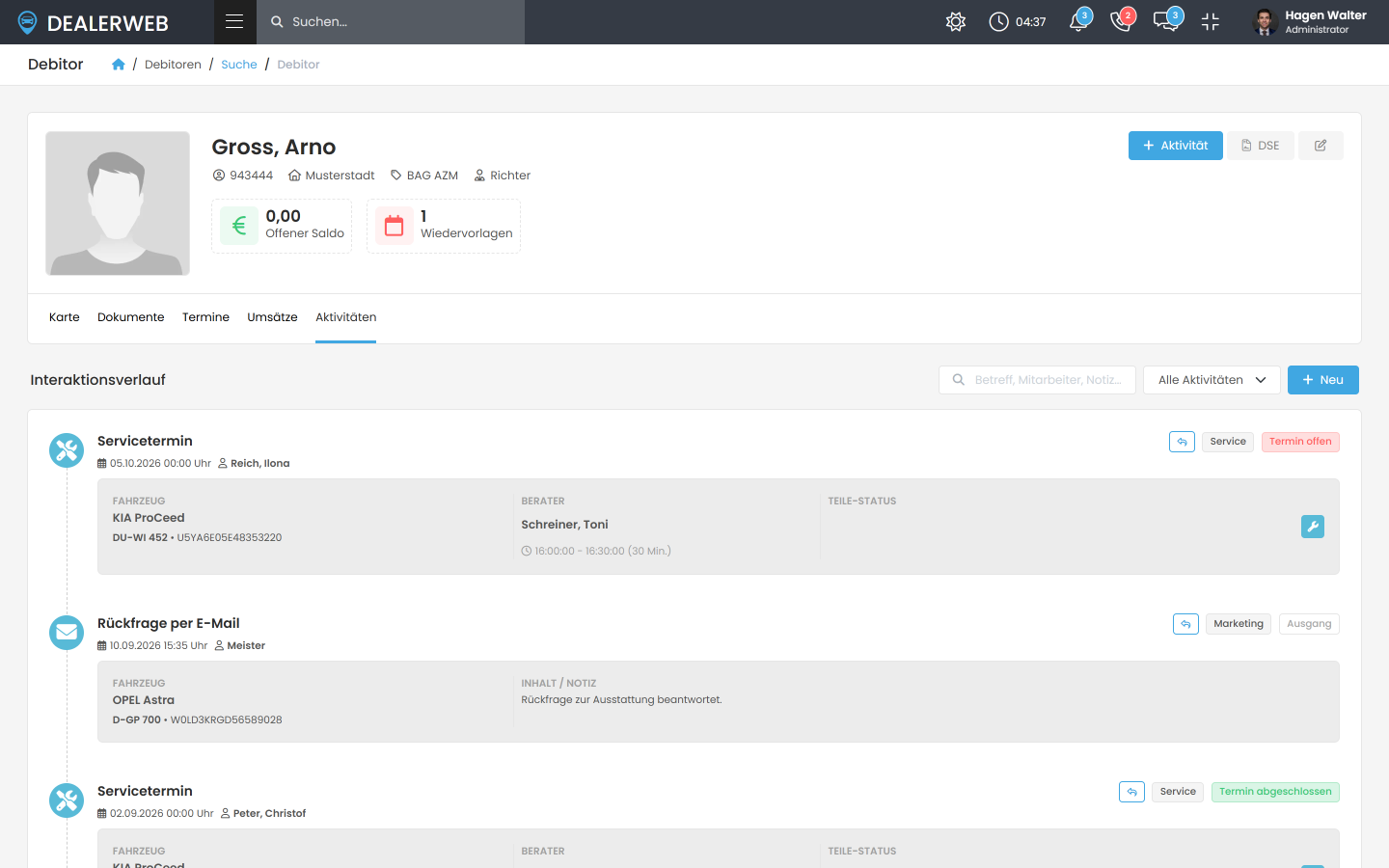Click the Servicetermin tools icon dated 05.10.2026

pos(67,450)
